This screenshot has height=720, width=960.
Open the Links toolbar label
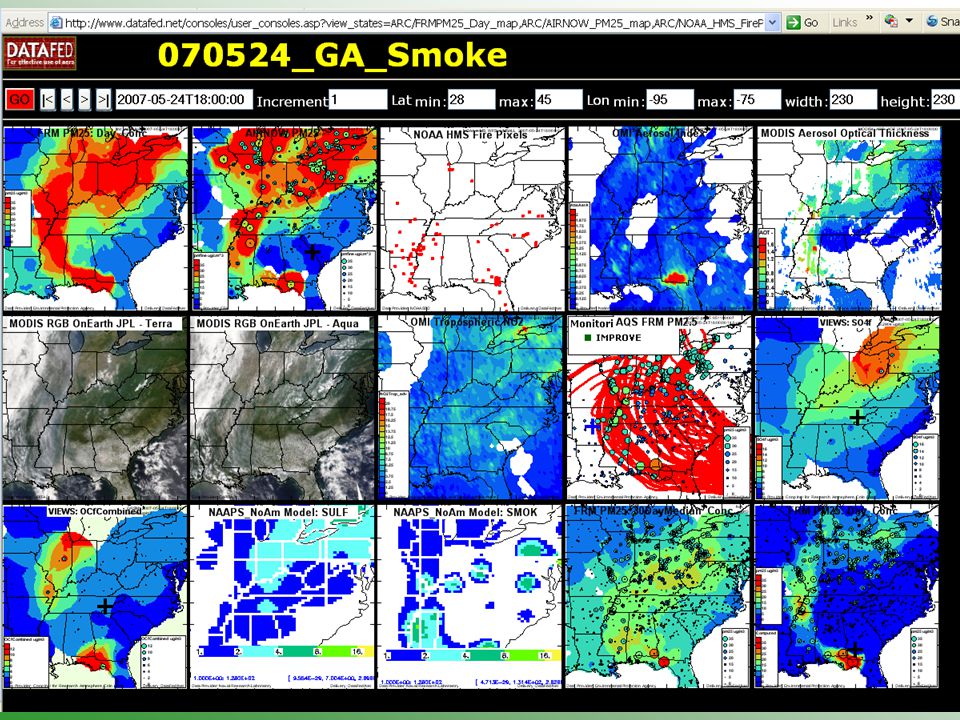[844, 23]
